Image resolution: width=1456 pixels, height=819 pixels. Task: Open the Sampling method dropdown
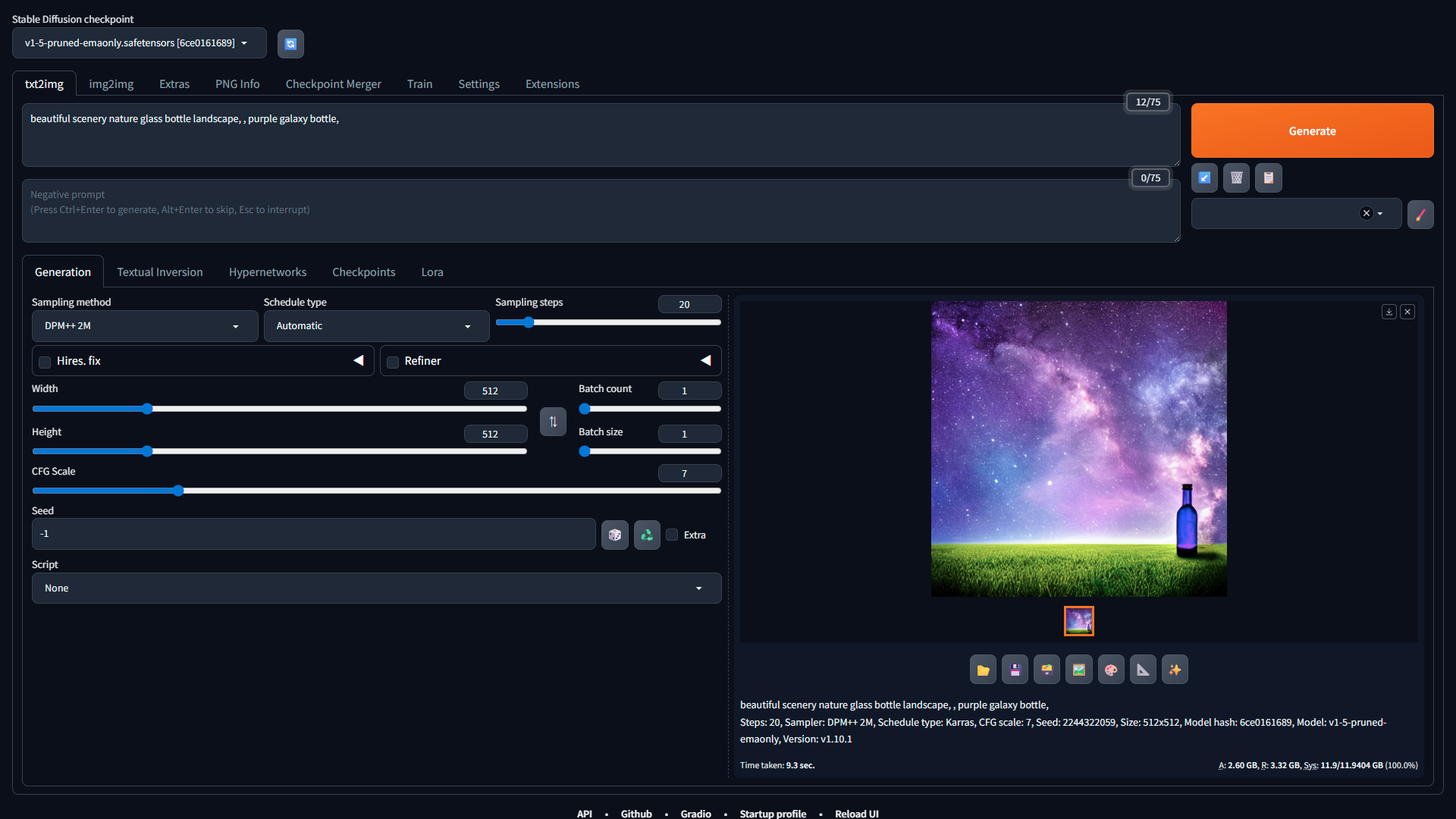tap(144, 326)
